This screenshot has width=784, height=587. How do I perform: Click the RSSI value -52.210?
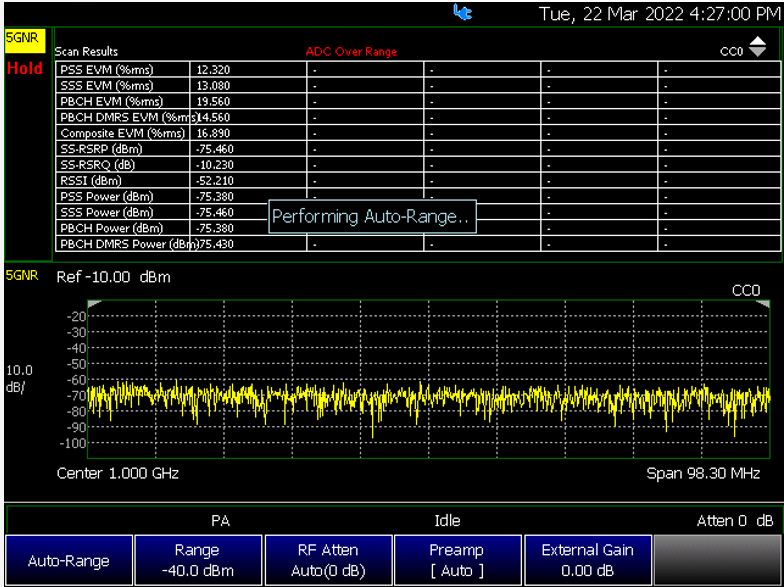click(x=215, y=181)
